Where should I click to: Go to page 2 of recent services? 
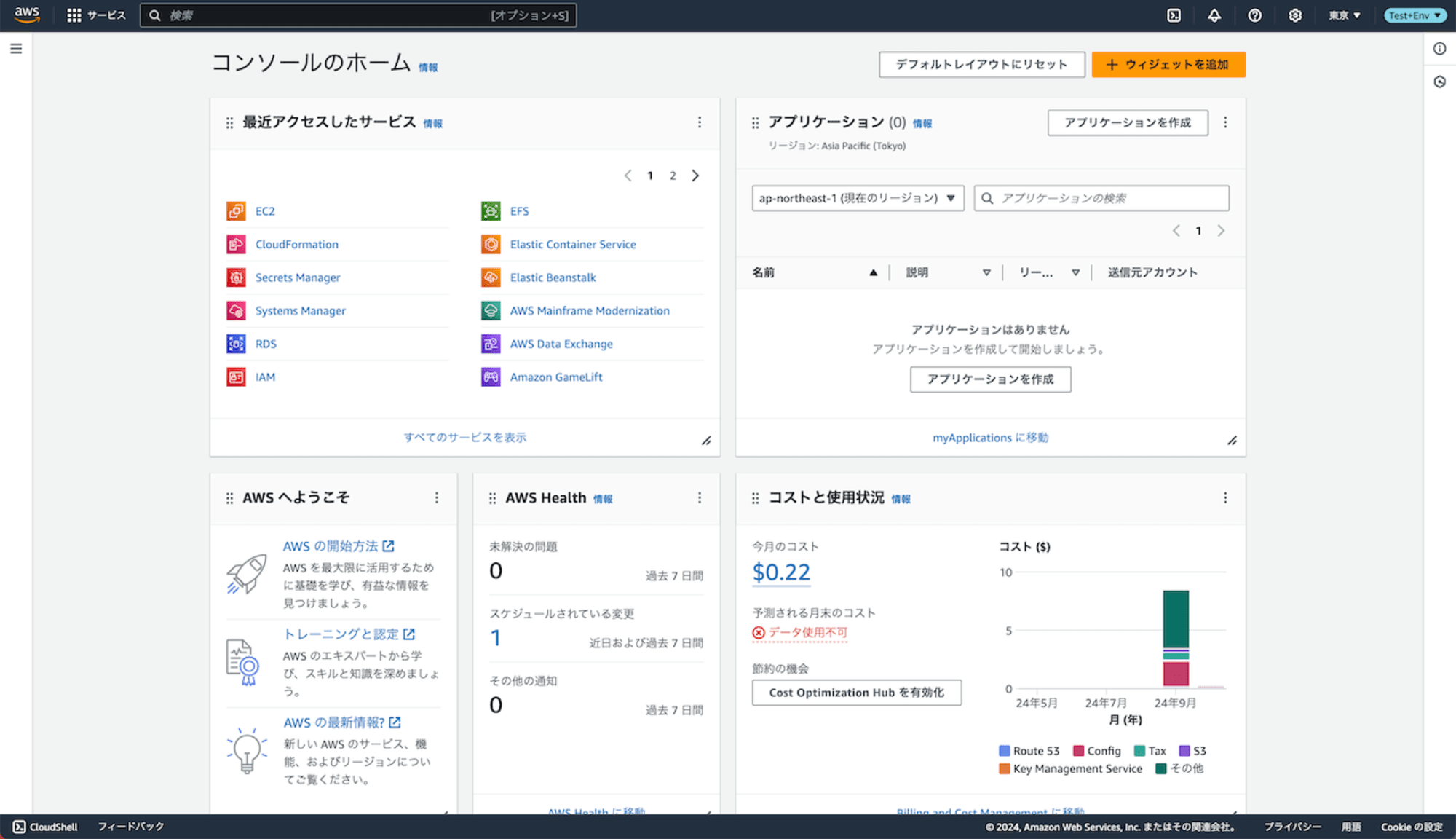click(x=673, y=176)
